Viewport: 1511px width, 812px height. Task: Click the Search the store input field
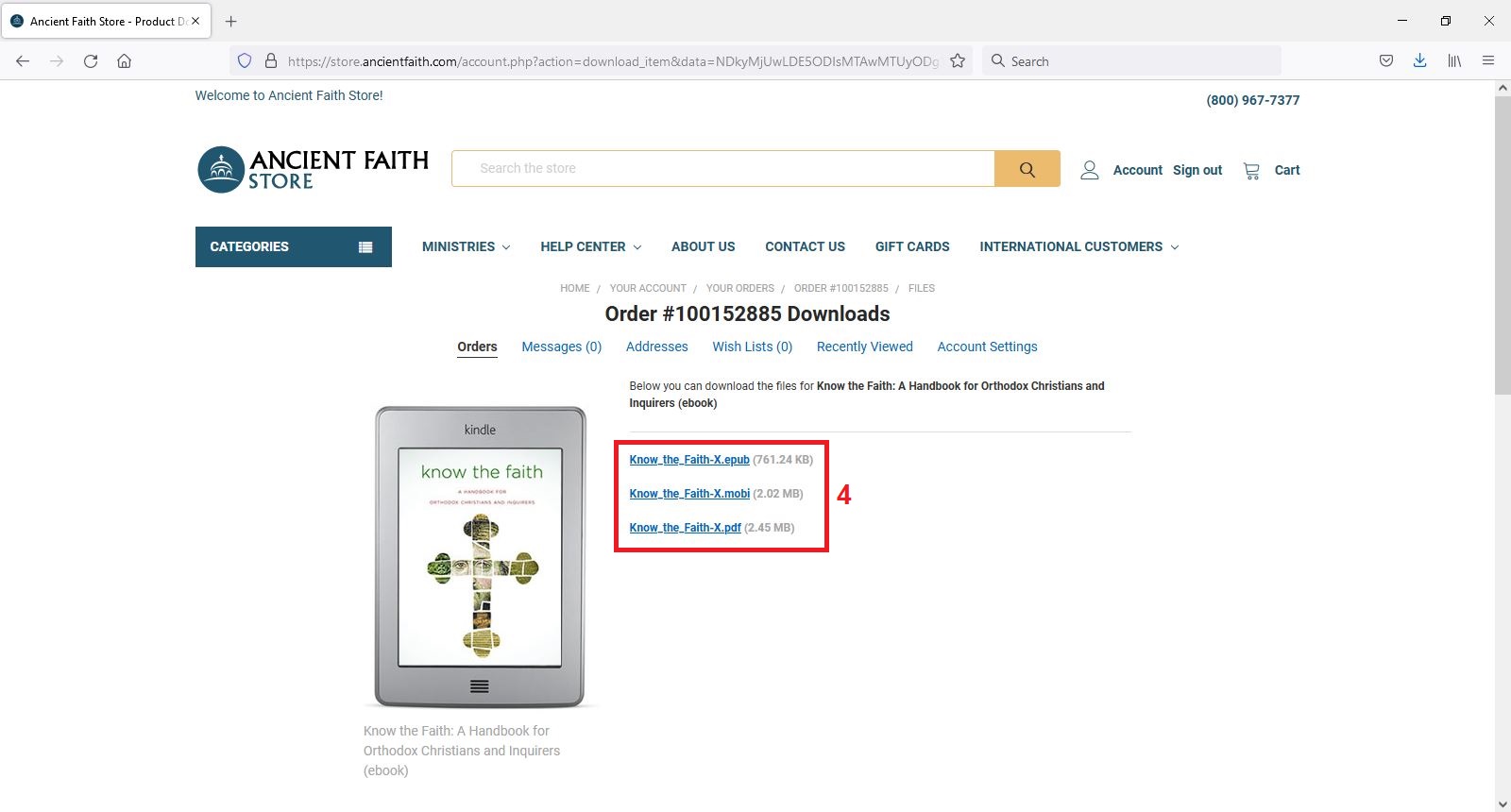[x=722, y=169]
